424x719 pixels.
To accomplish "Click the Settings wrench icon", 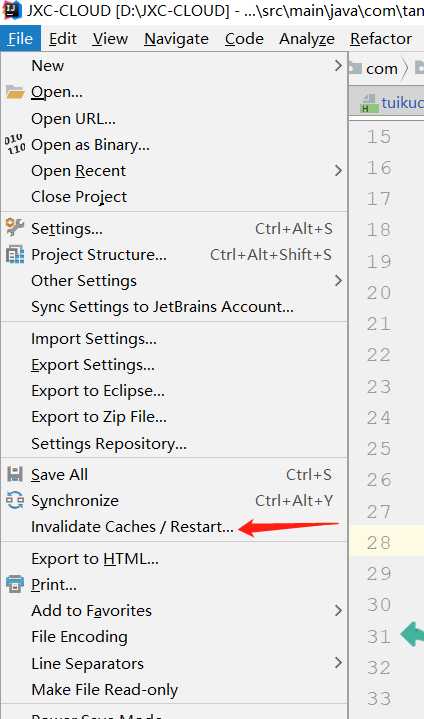I will [15, 227].
